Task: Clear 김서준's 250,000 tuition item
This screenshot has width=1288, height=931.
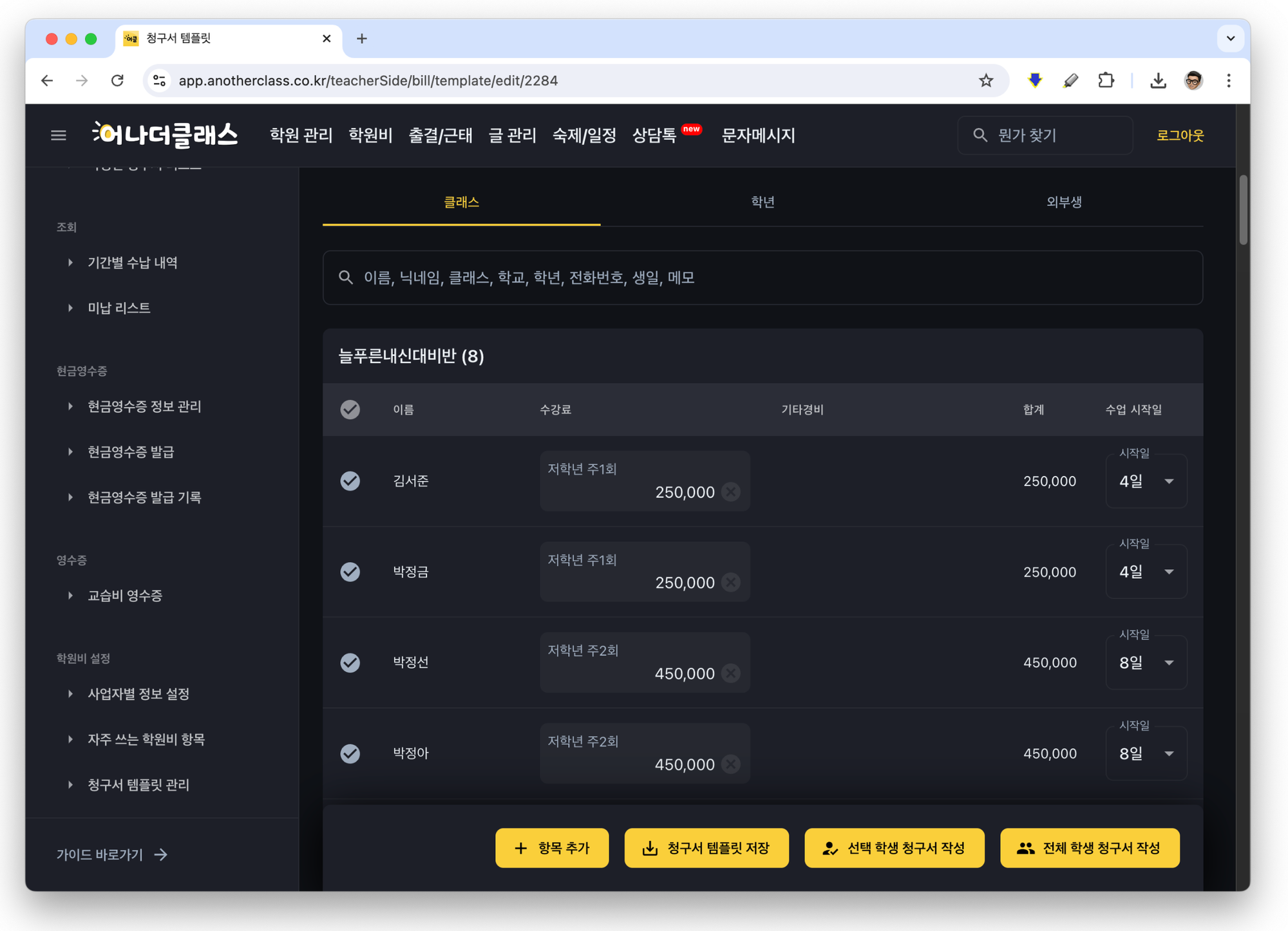Action: coord(730,492)
